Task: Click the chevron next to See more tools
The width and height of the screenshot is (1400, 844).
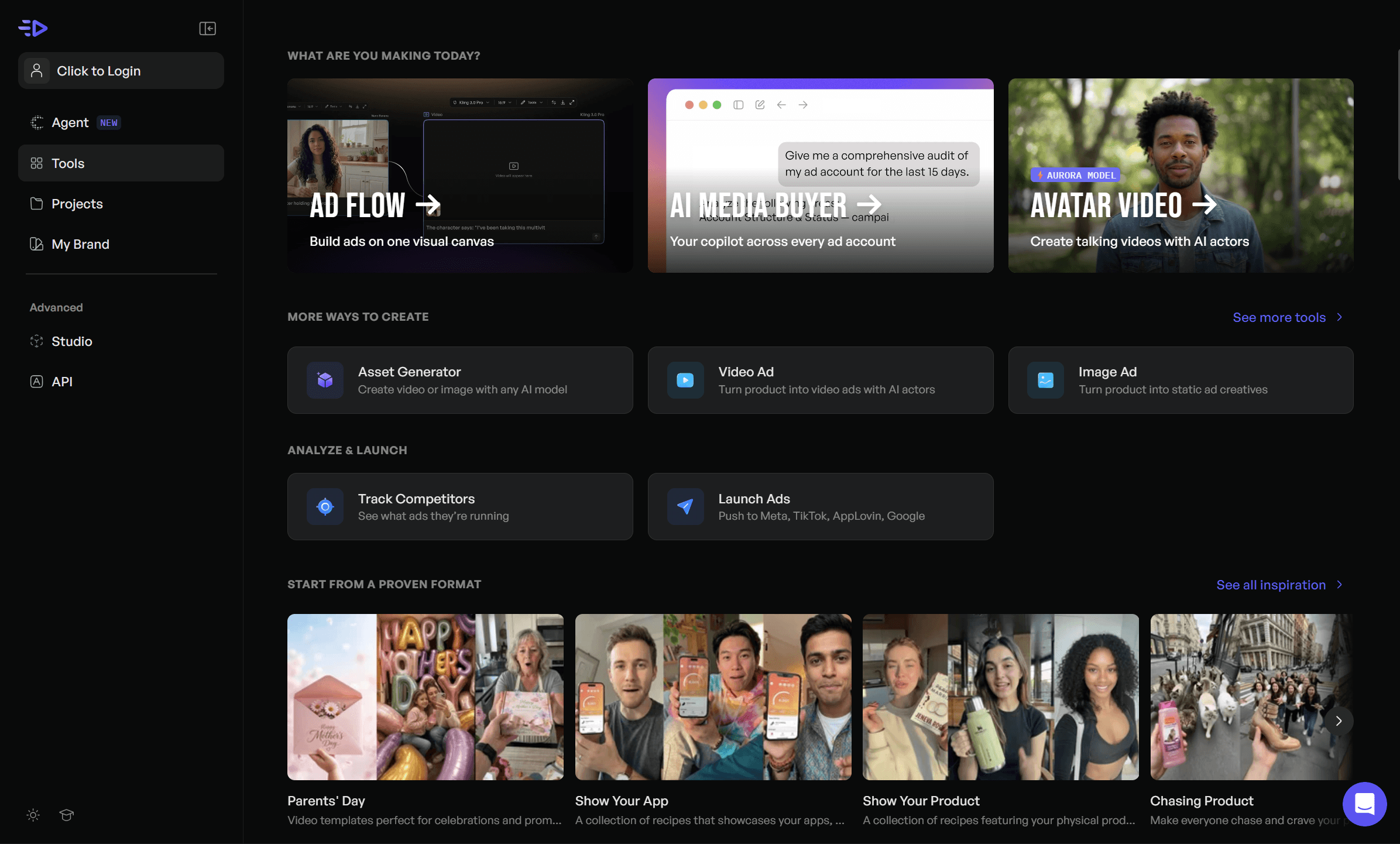Action: pyautogui.click(x=1340, y=317)
